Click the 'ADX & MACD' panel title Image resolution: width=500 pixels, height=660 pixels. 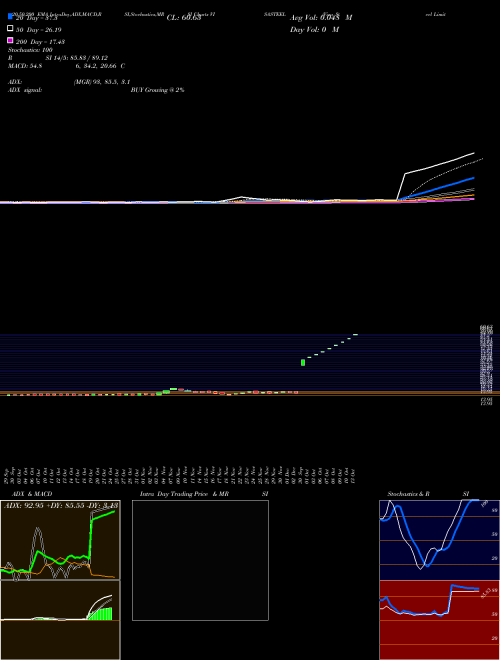[32, 494]
